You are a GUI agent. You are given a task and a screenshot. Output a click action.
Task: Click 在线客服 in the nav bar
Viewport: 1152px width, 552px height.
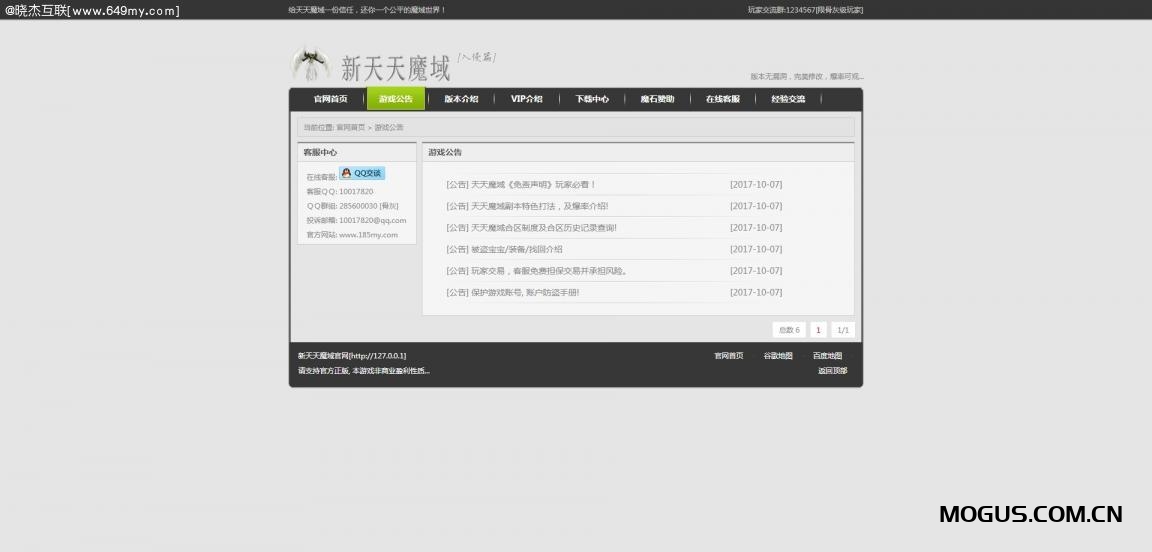pos(722,99)
